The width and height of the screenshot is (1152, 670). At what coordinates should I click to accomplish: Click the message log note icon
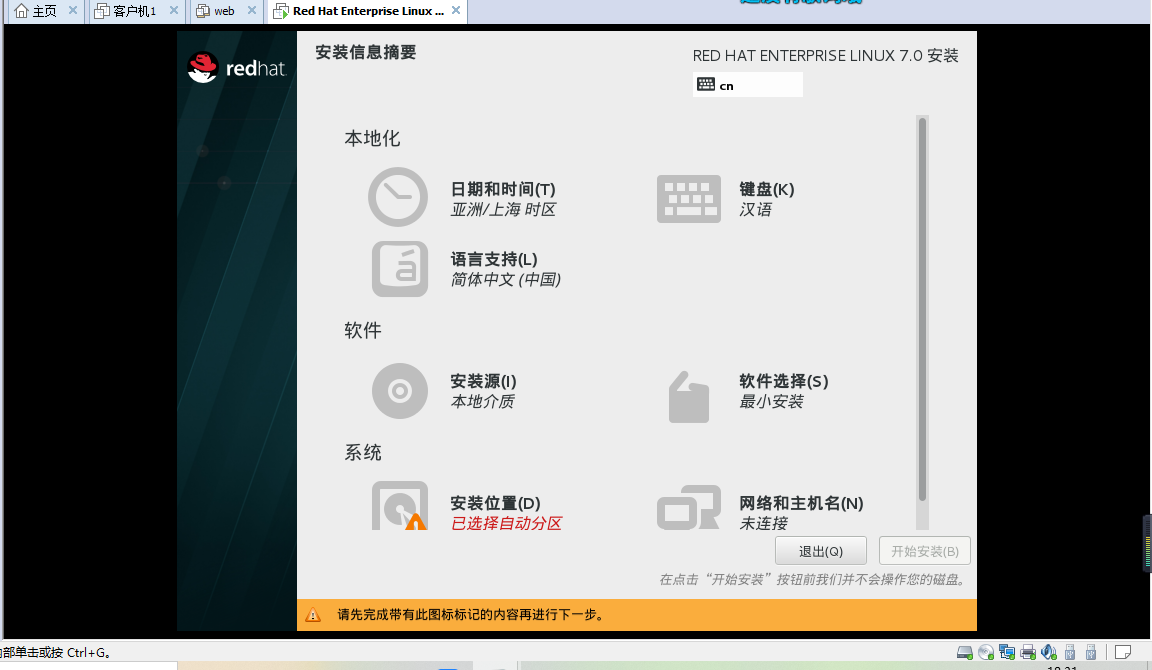pyautogui.click(x=1123, y=652)
